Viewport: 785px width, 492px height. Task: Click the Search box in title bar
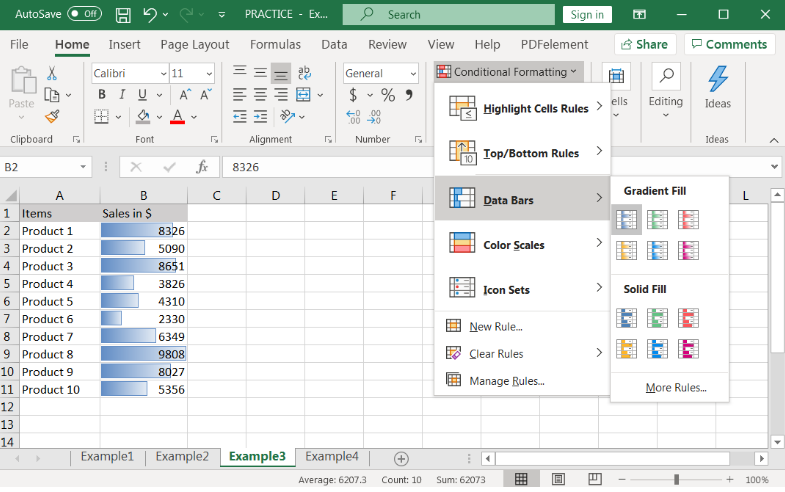pos(449,15)
